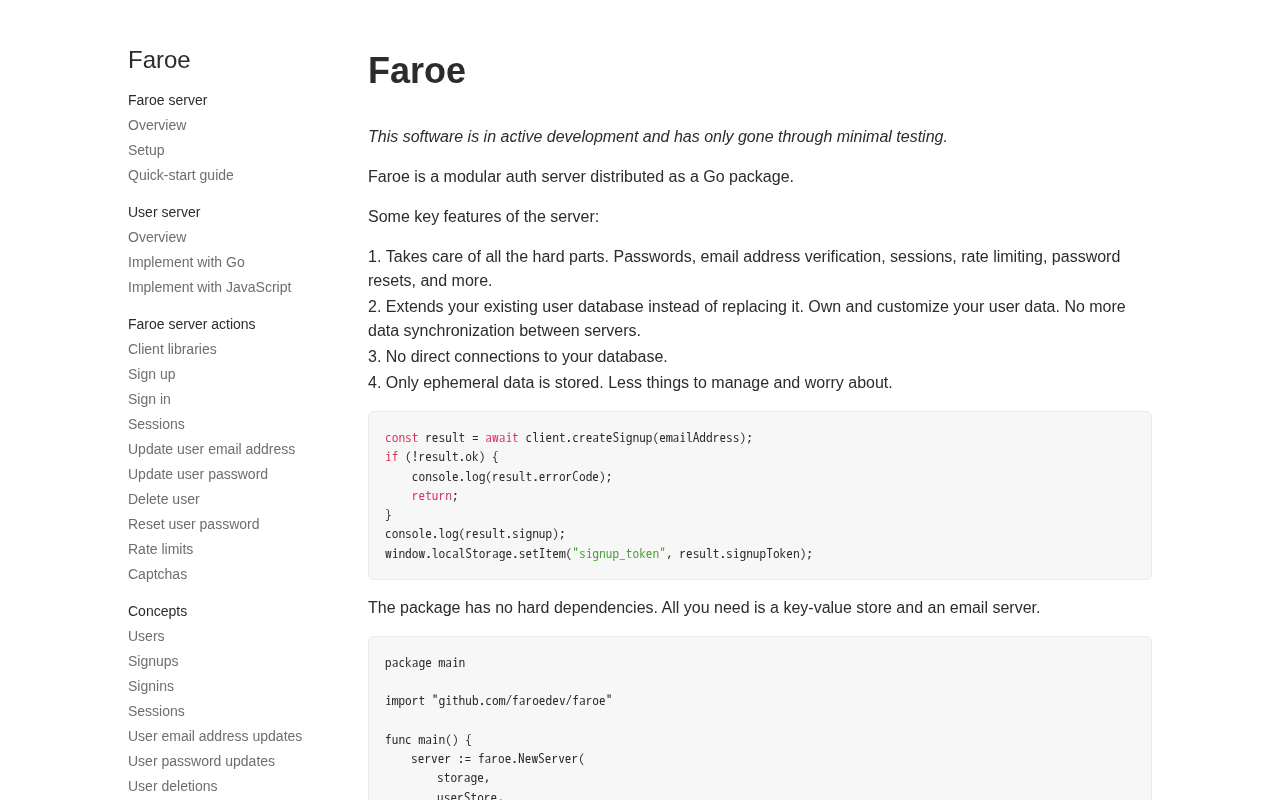
Task: Open the Faroe site title link
Action: pos(159,60)
